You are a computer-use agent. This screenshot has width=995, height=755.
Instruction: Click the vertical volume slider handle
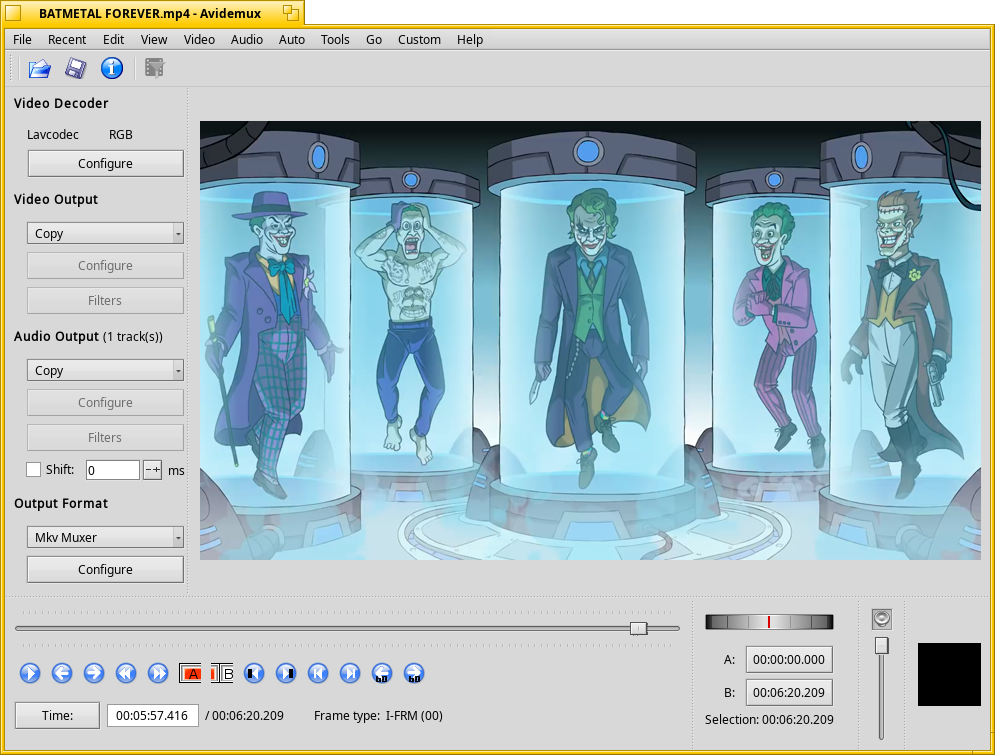pyautogui.click(x=881, y=645)
